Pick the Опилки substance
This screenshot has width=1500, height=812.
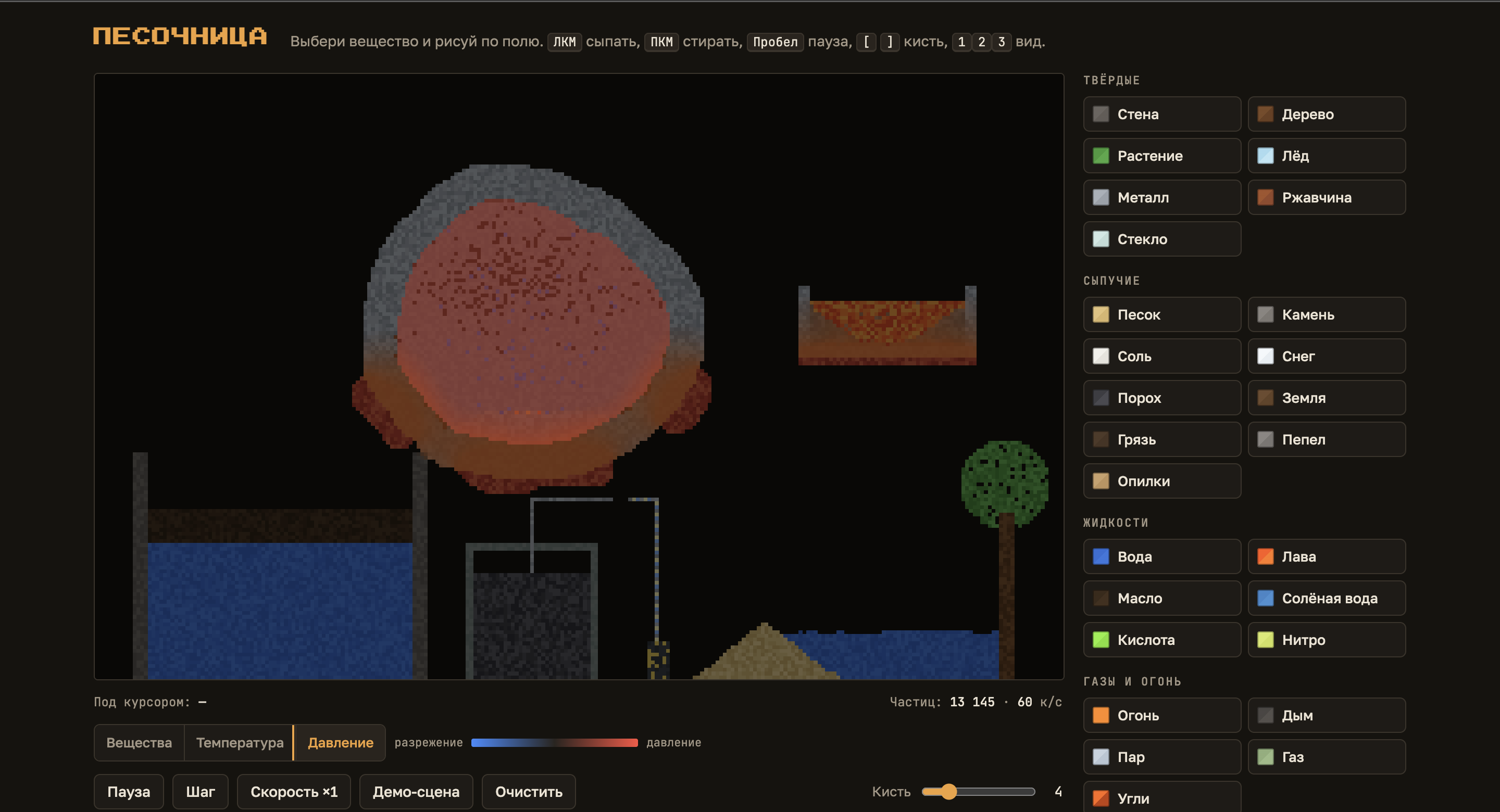click(1161, 481)
